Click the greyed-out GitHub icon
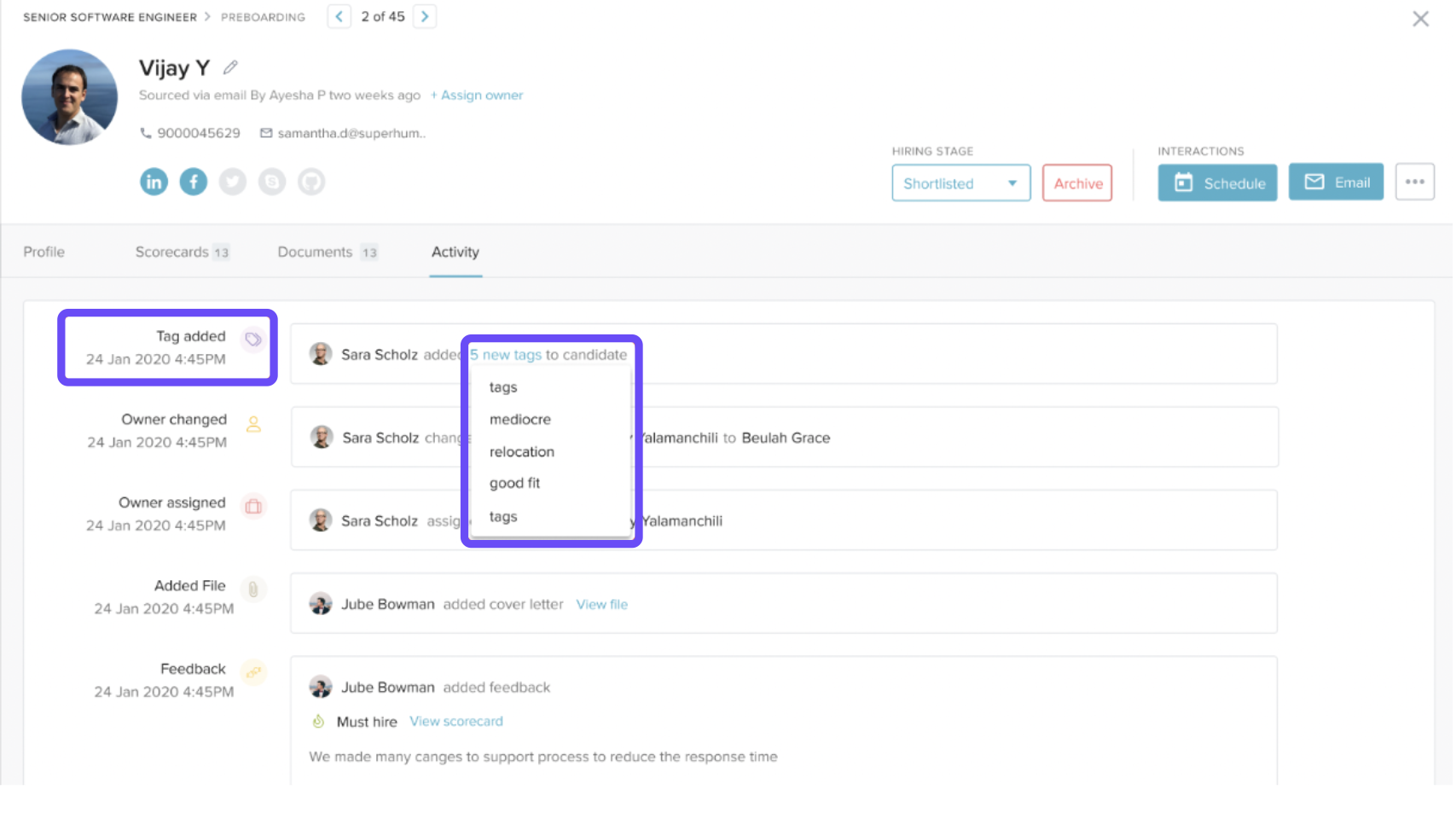The height and width of the screenshot is (813, 1456). pyautogui.click(x=311, y=182)
